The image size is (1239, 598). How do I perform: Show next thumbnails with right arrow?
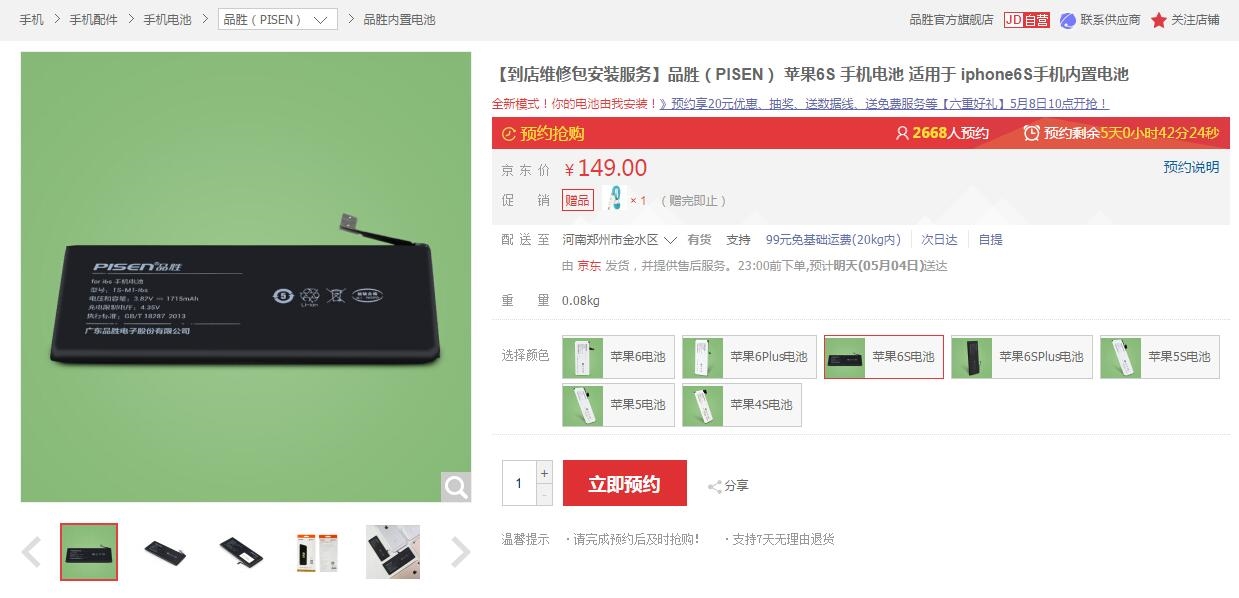[459, 552]
